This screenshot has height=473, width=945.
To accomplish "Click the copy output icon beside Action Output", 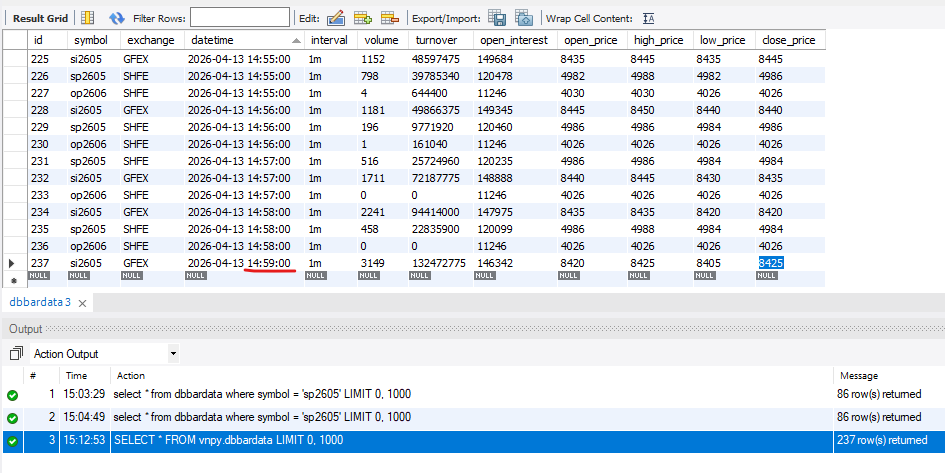I will pyautogui.click(x=16, y=353).
